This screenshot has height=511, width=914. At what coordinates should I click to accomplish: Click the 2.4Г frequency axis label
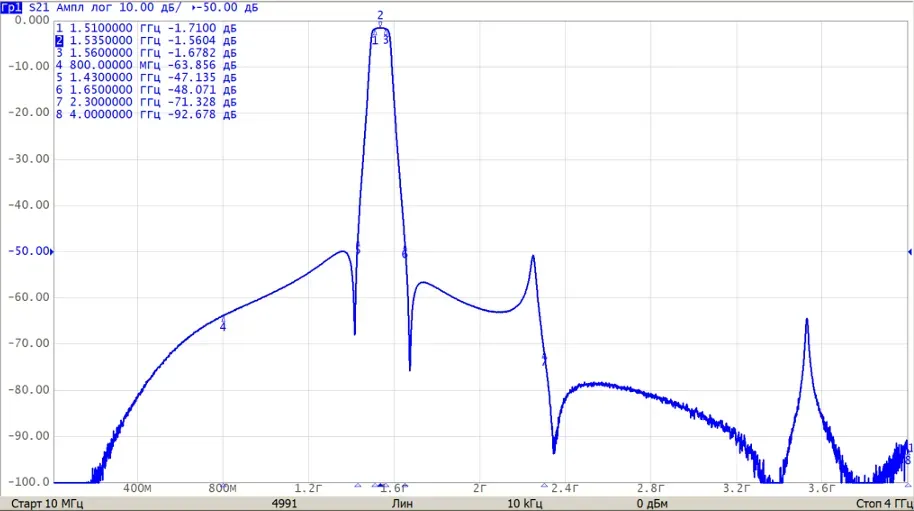(x=564, y=488)
